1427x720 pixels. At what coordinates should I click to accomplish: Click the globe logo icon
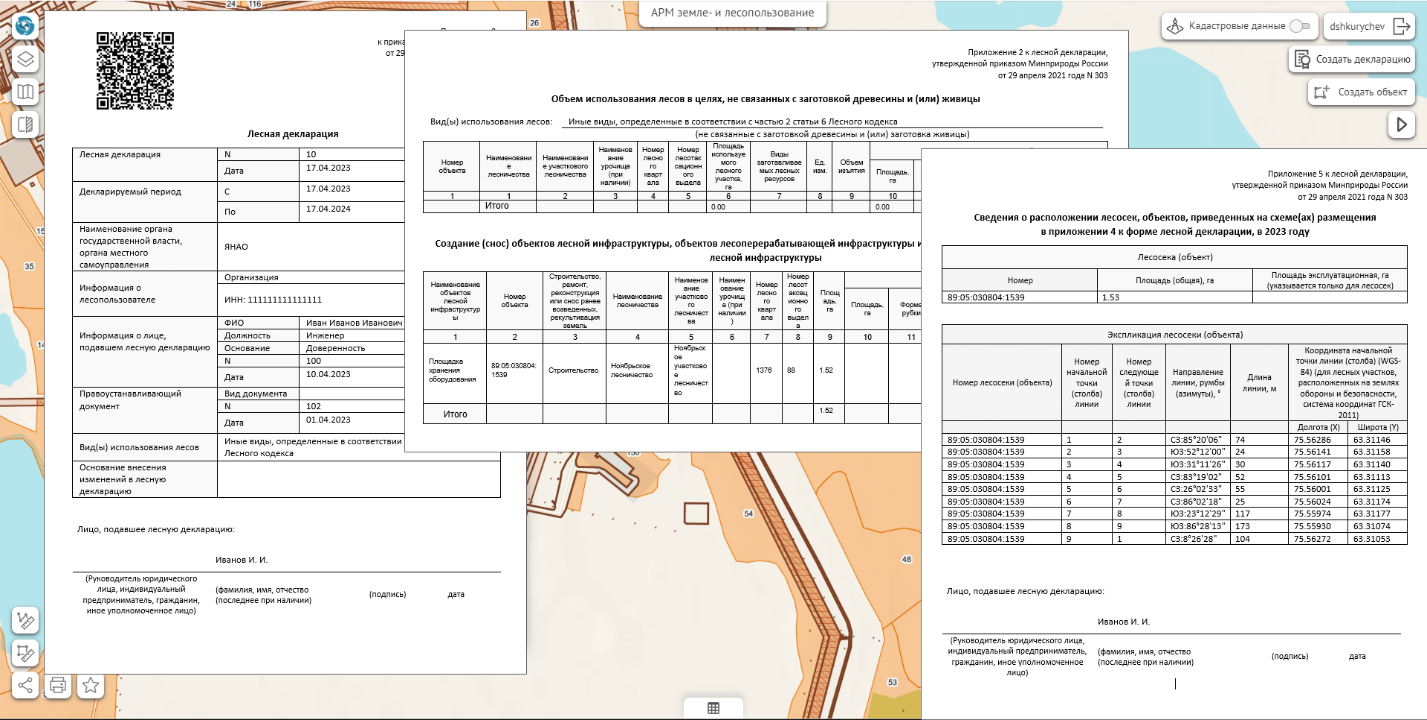(x=25, y=25)
